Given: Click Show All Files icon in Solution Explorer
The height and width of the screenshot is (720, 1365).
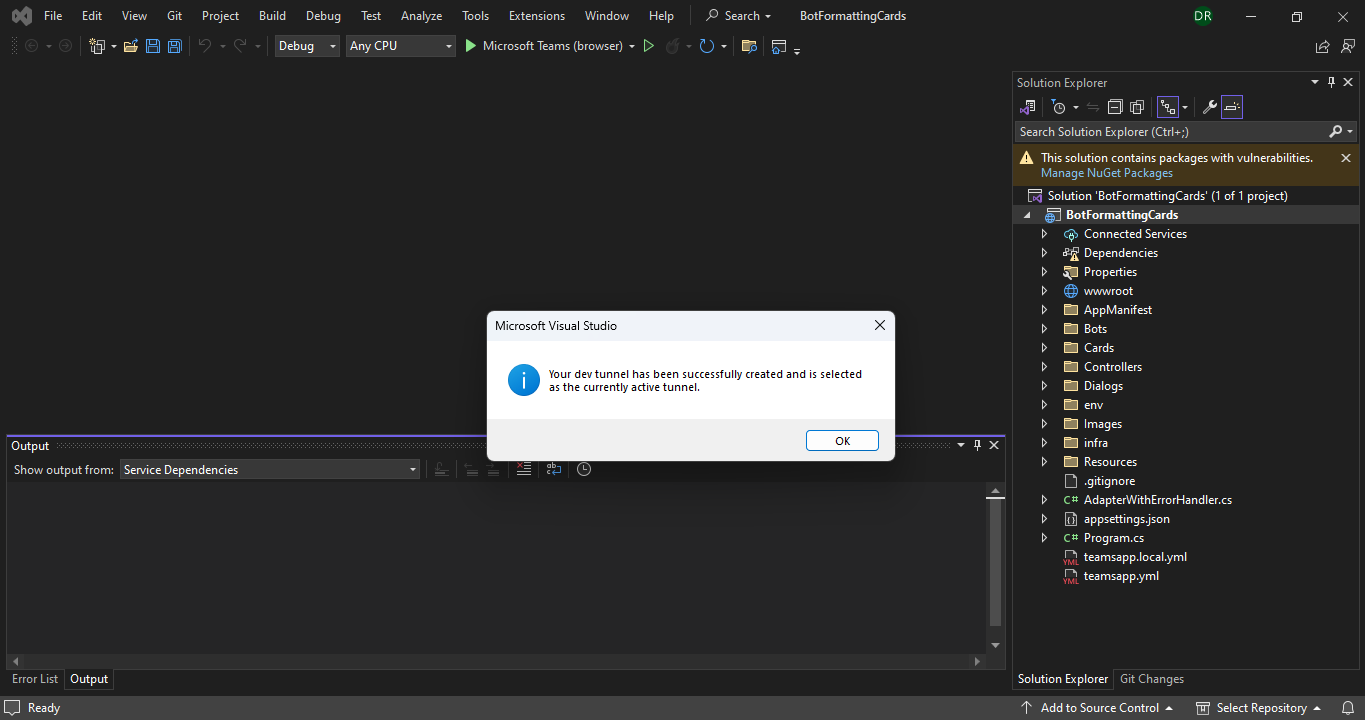Looking at the screenshot, I should click(1137, 107).
